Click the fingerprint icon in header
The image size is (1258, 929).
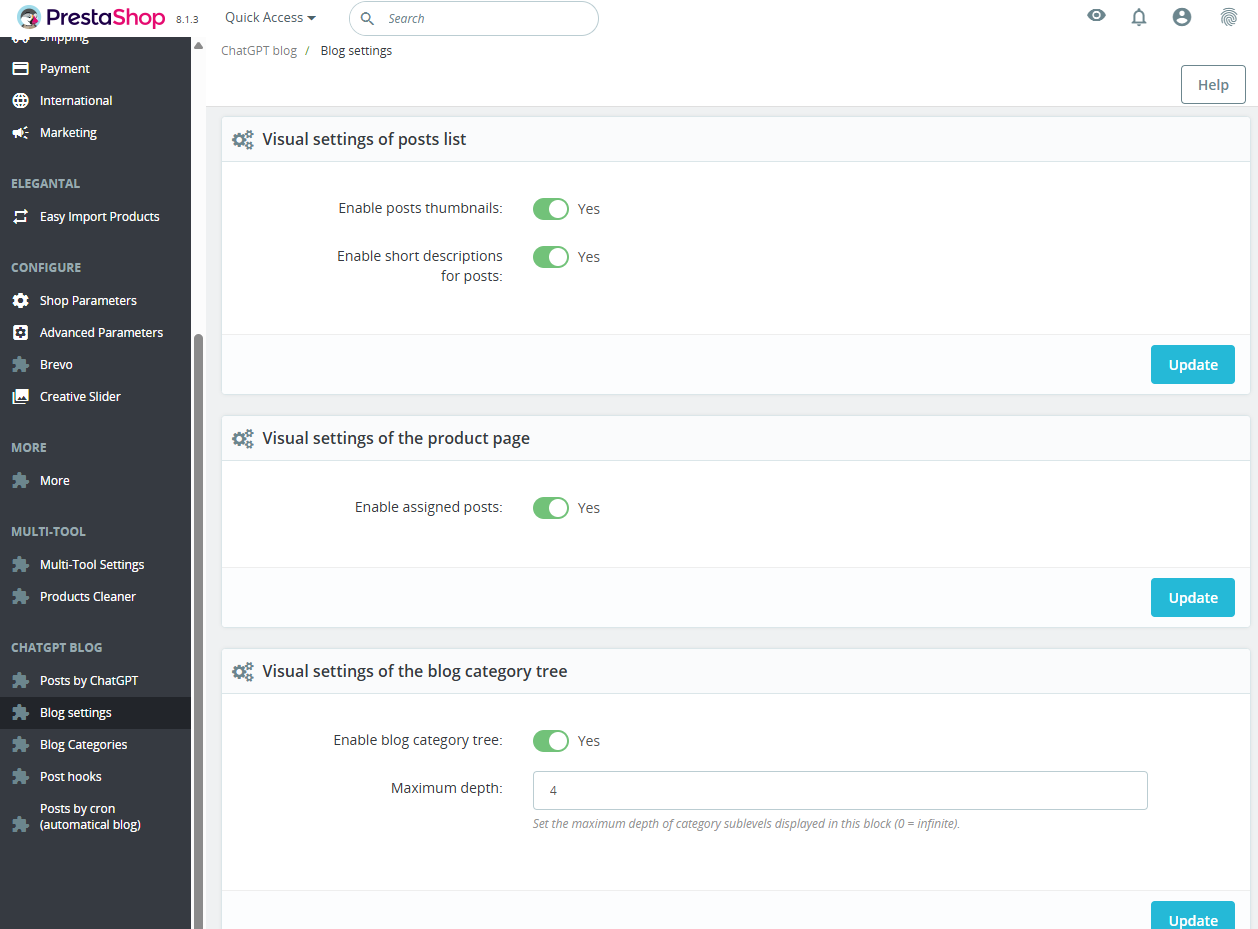1229,17
